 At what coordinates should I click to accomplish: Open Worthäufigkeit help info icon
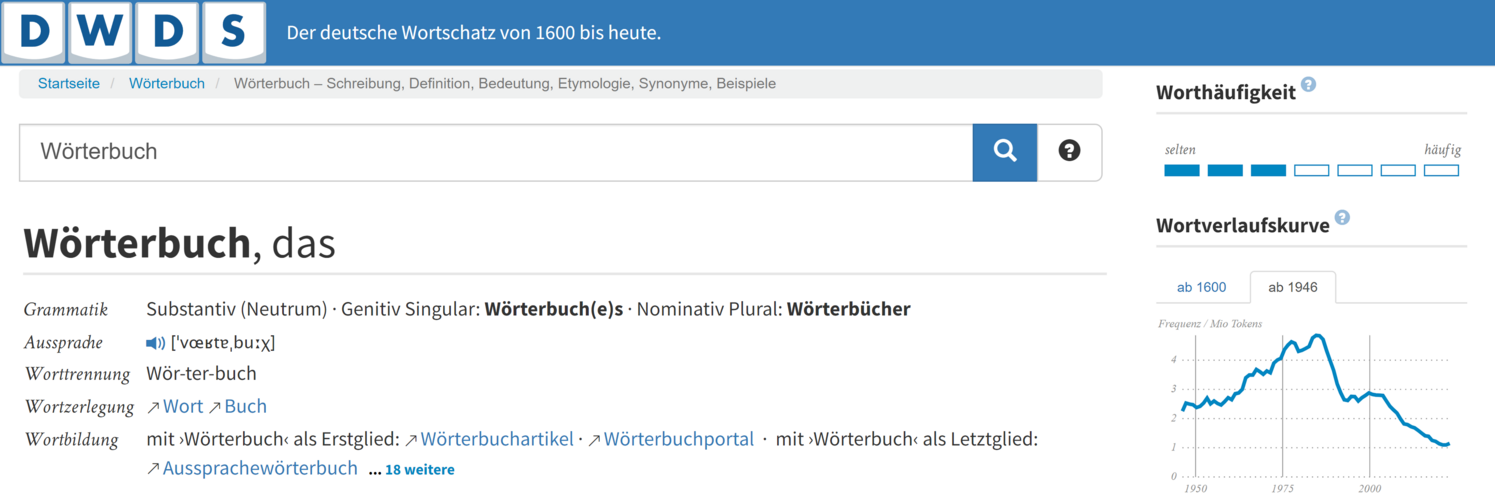1308,86
